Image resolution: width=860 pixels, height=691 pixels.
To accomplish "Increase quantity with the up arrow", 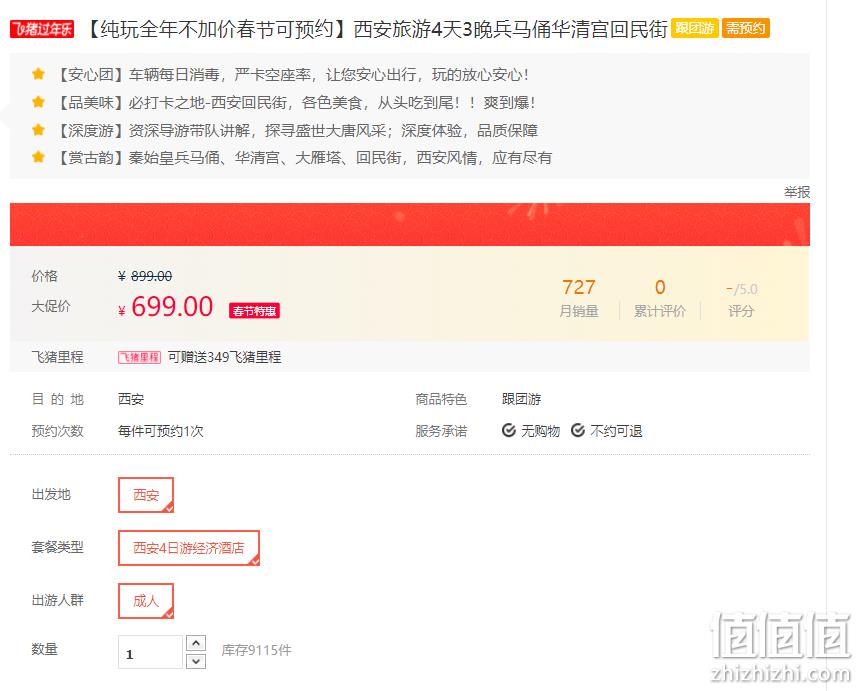I will 196,643.
